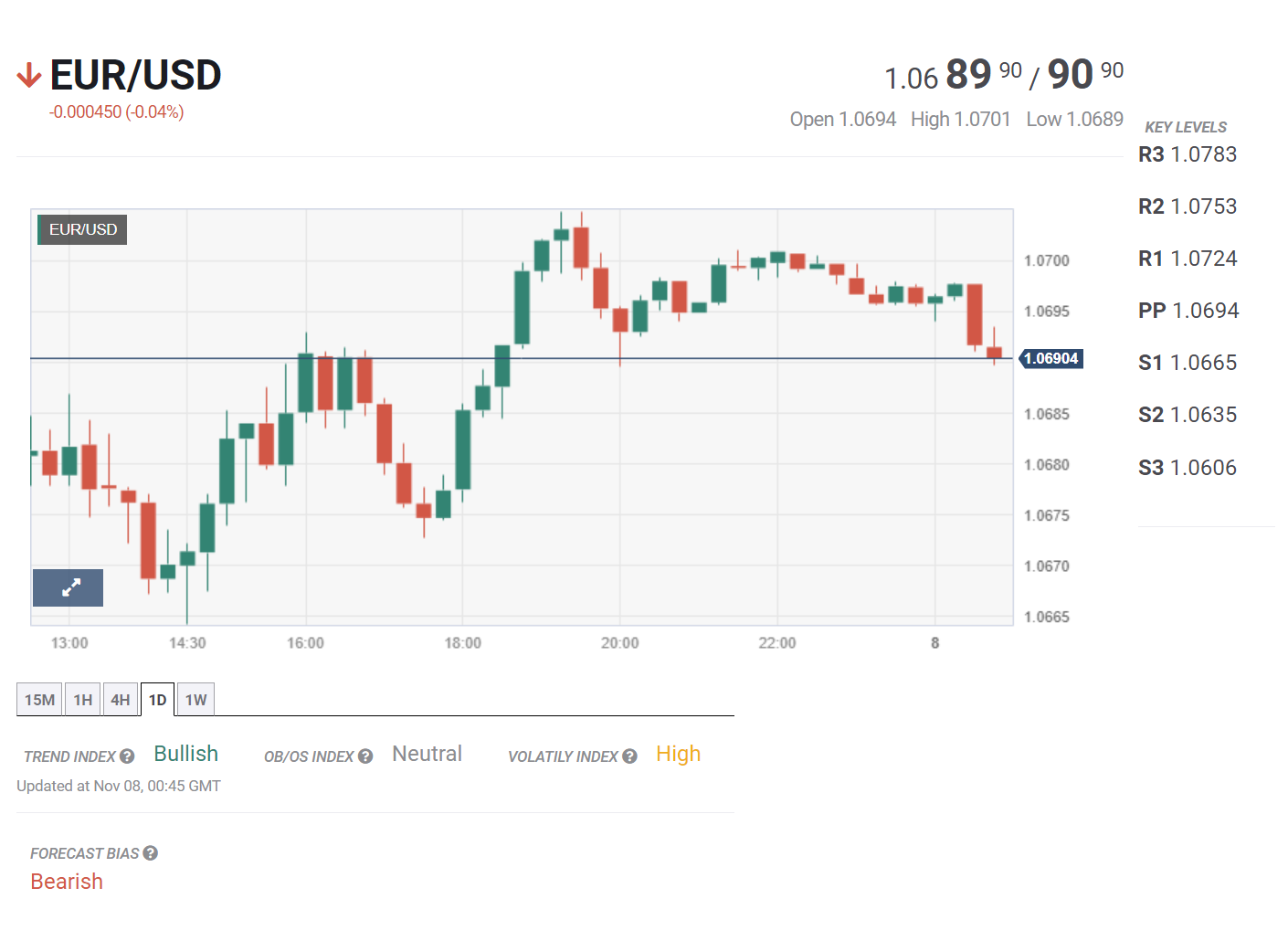Click the 1.0665 price axis label

click(x=1047, y=618)
